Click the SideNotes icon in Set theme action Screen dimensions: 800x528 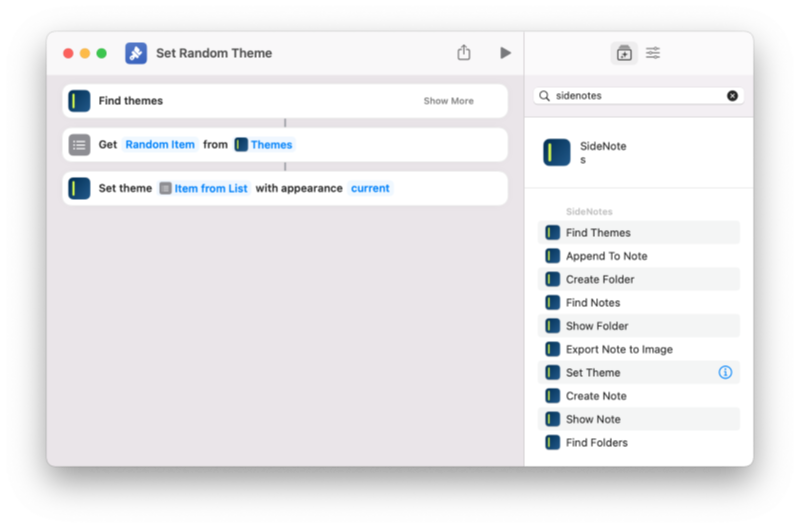pyautogui.click(x=80, y=188)
